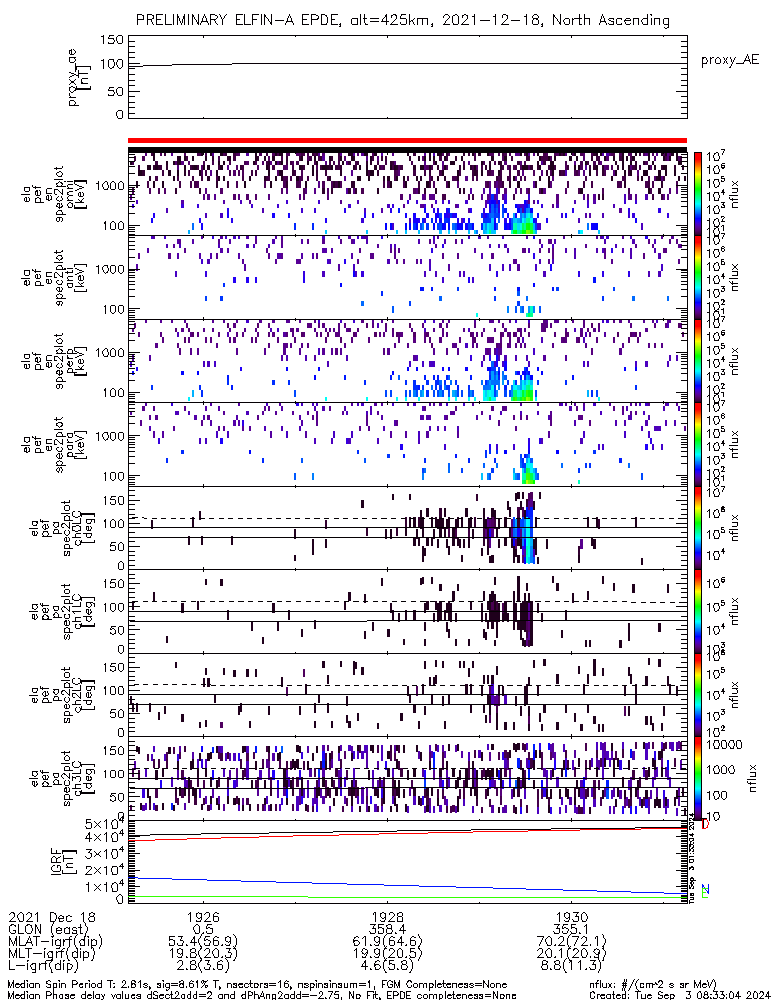Screen dimensions: 775x1000
Task: Click the para energy spectrogram panel
Action: pos(408,445)
